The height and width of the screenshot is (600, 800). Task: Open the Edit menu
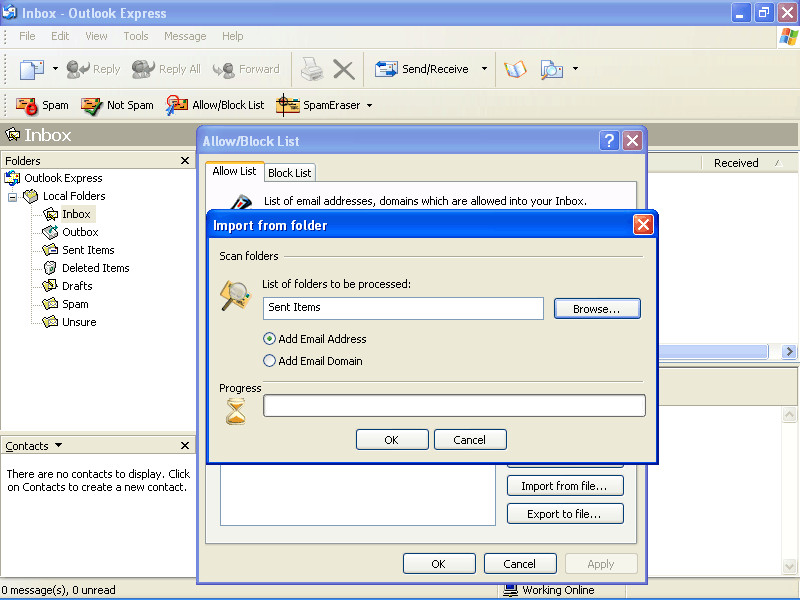coord(60,36)
